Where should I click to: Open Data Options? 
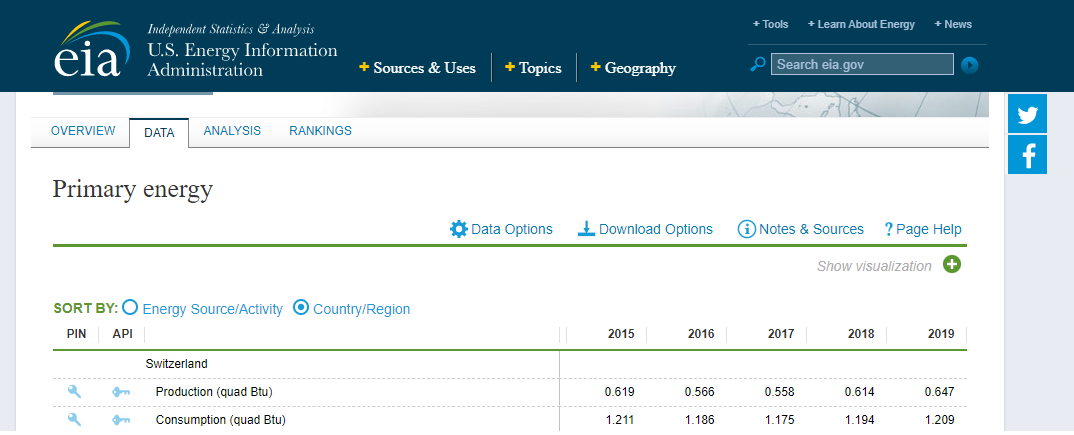(501, 229)
